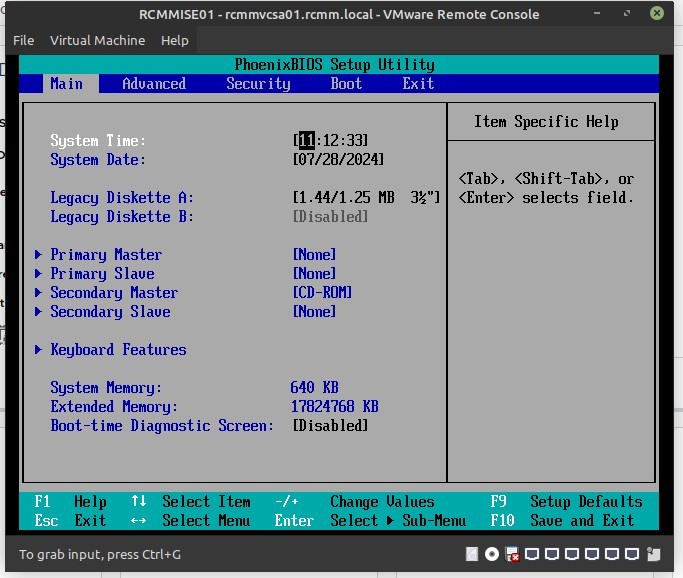Click the F9 Setup Defaults hint
683x578 pixels.
(x=566, y=502)
